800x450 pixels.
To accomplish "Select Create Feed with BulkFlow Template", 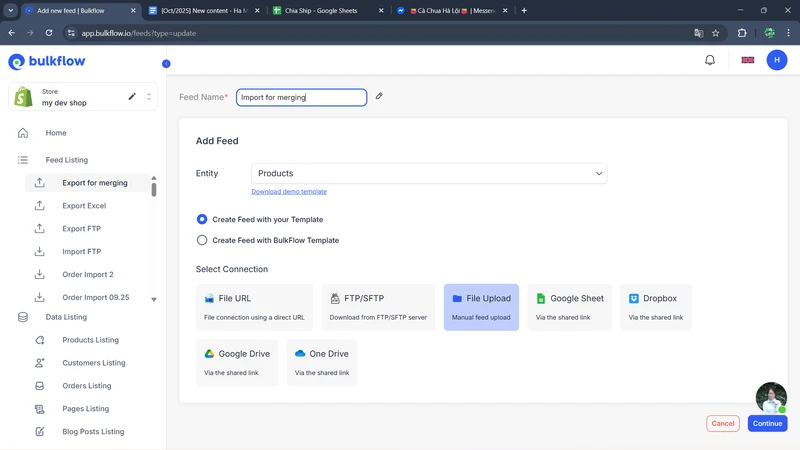I will click(x=202, y=240).
